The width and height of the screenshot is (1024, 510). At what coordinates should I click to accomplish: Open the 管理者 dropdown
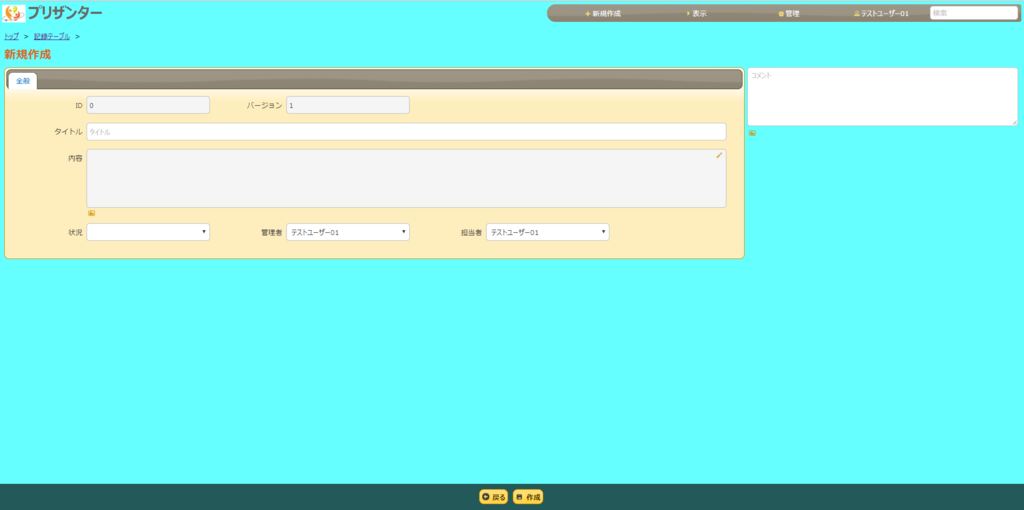348,232
